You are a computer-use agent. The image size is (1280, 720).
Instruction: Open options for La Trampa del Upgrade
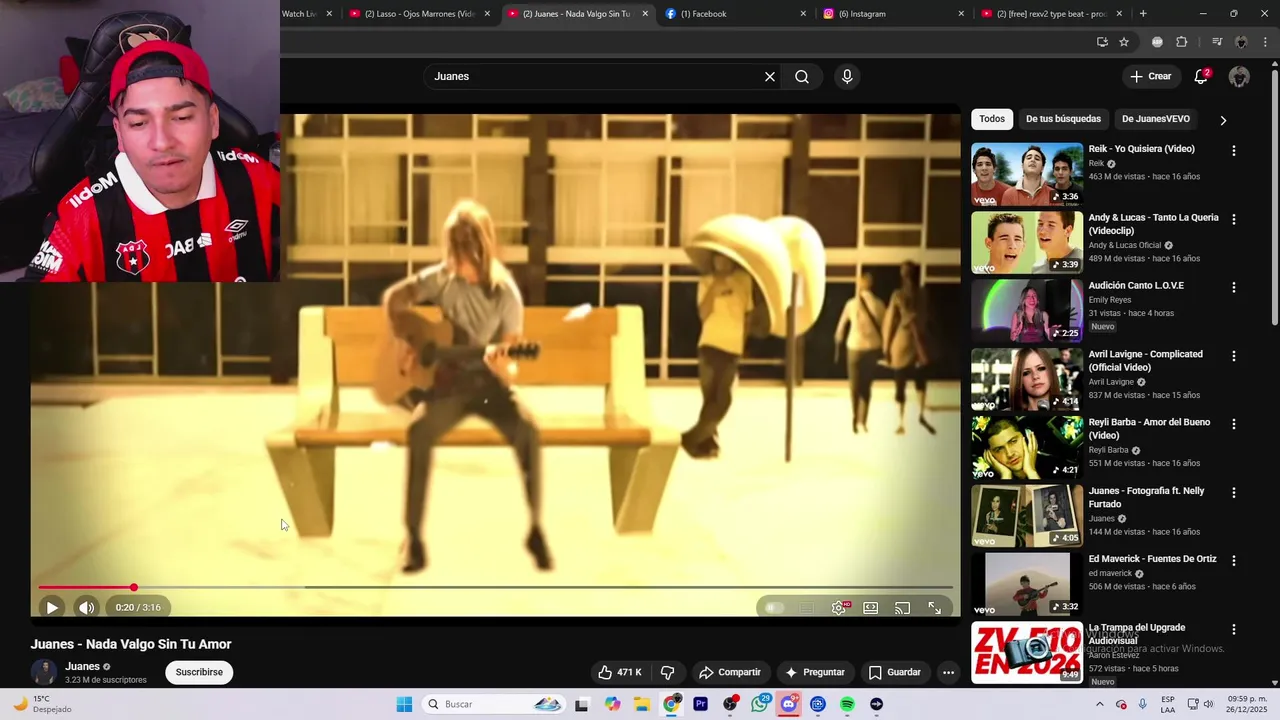(x=1233, y=630)
